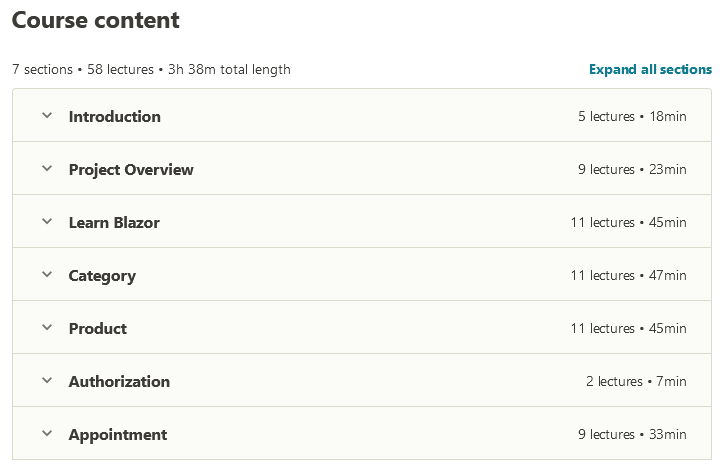
Task: Expand the Appointment section heading
Action: tap(118, 435)
